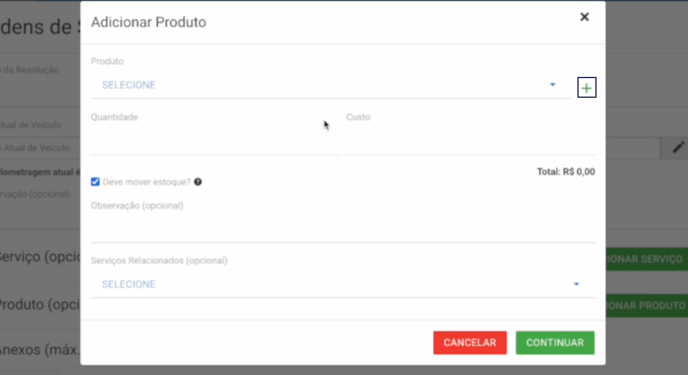Focus the Custo input field
688x375 pixels.
(x=470, y=143)
